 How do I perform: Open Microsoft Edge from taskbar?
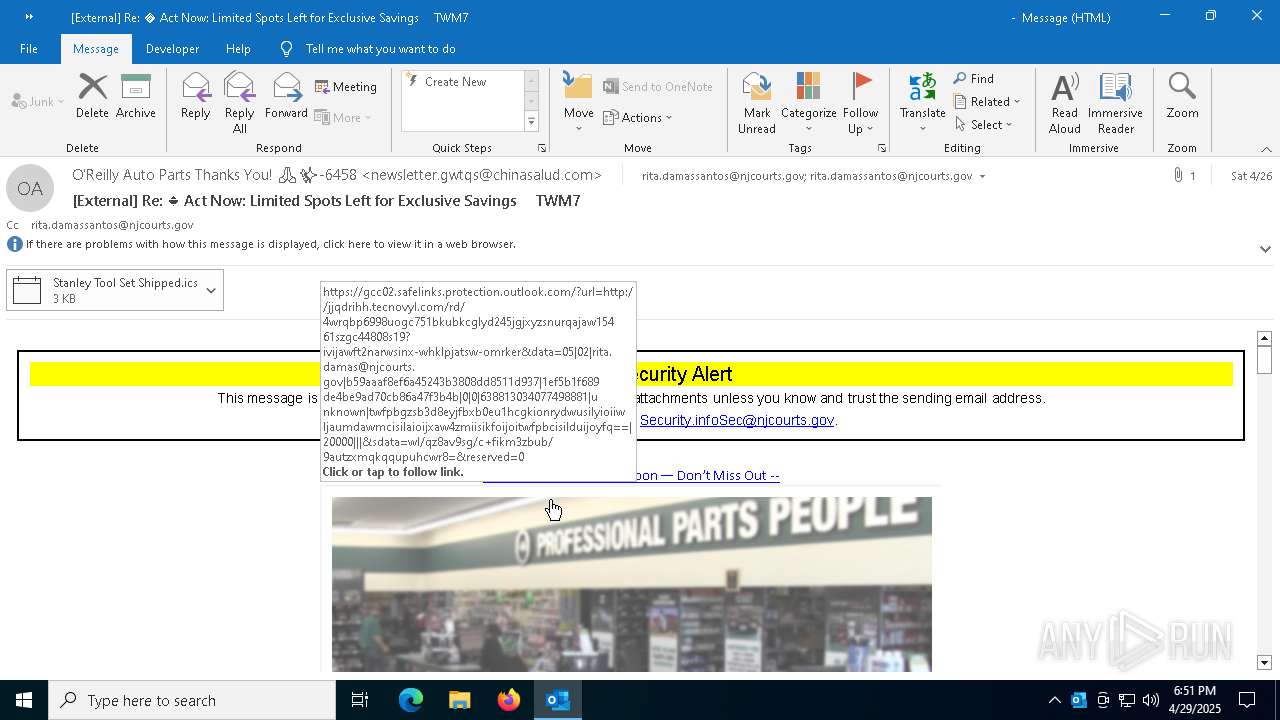click(x=411, y=700)
